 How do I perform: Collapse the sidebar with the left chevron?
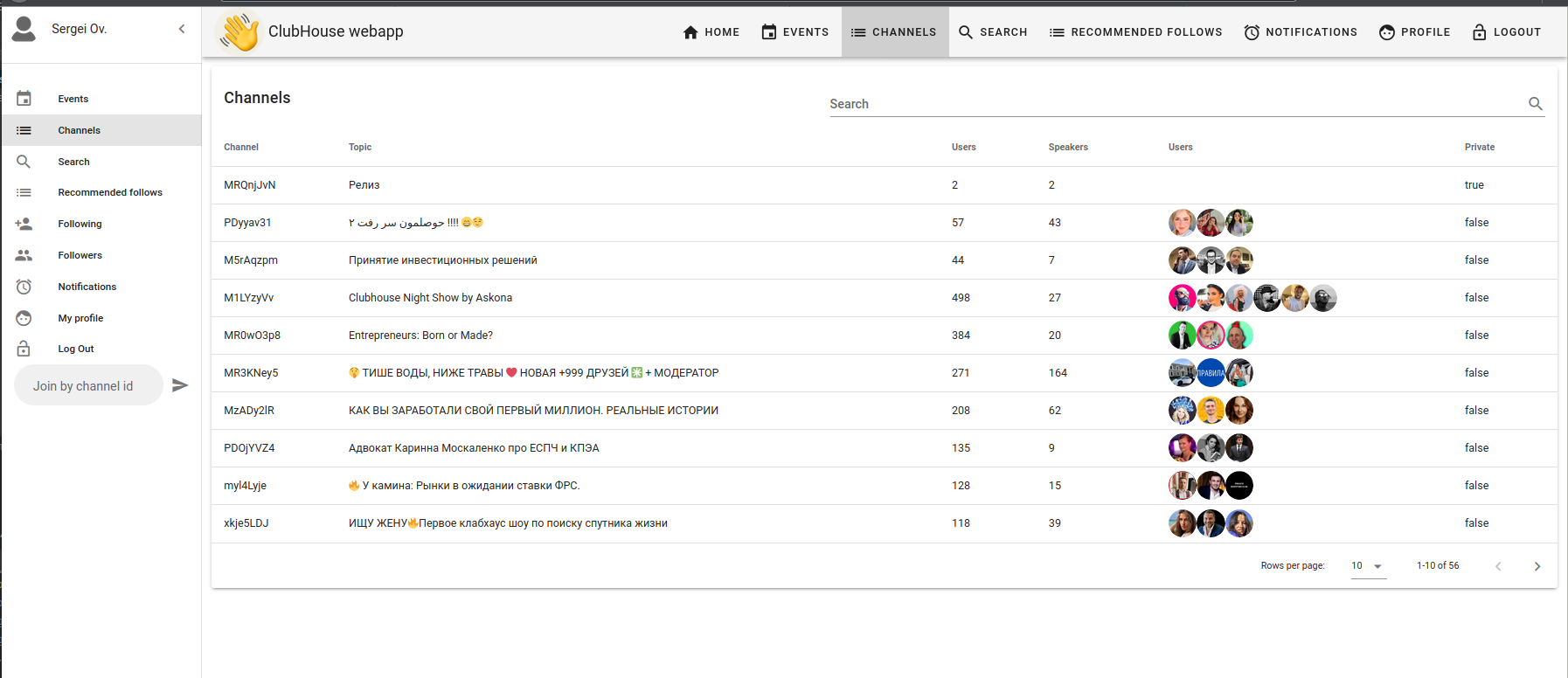click(x=182, y=29)
